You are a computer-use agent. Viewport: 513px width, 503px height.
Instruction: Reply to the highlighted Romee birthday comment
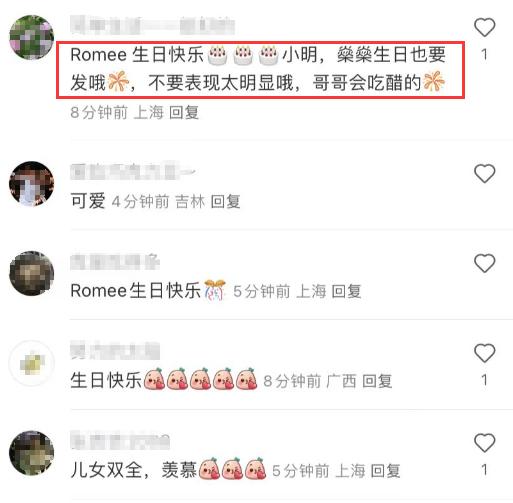[184, 112]
